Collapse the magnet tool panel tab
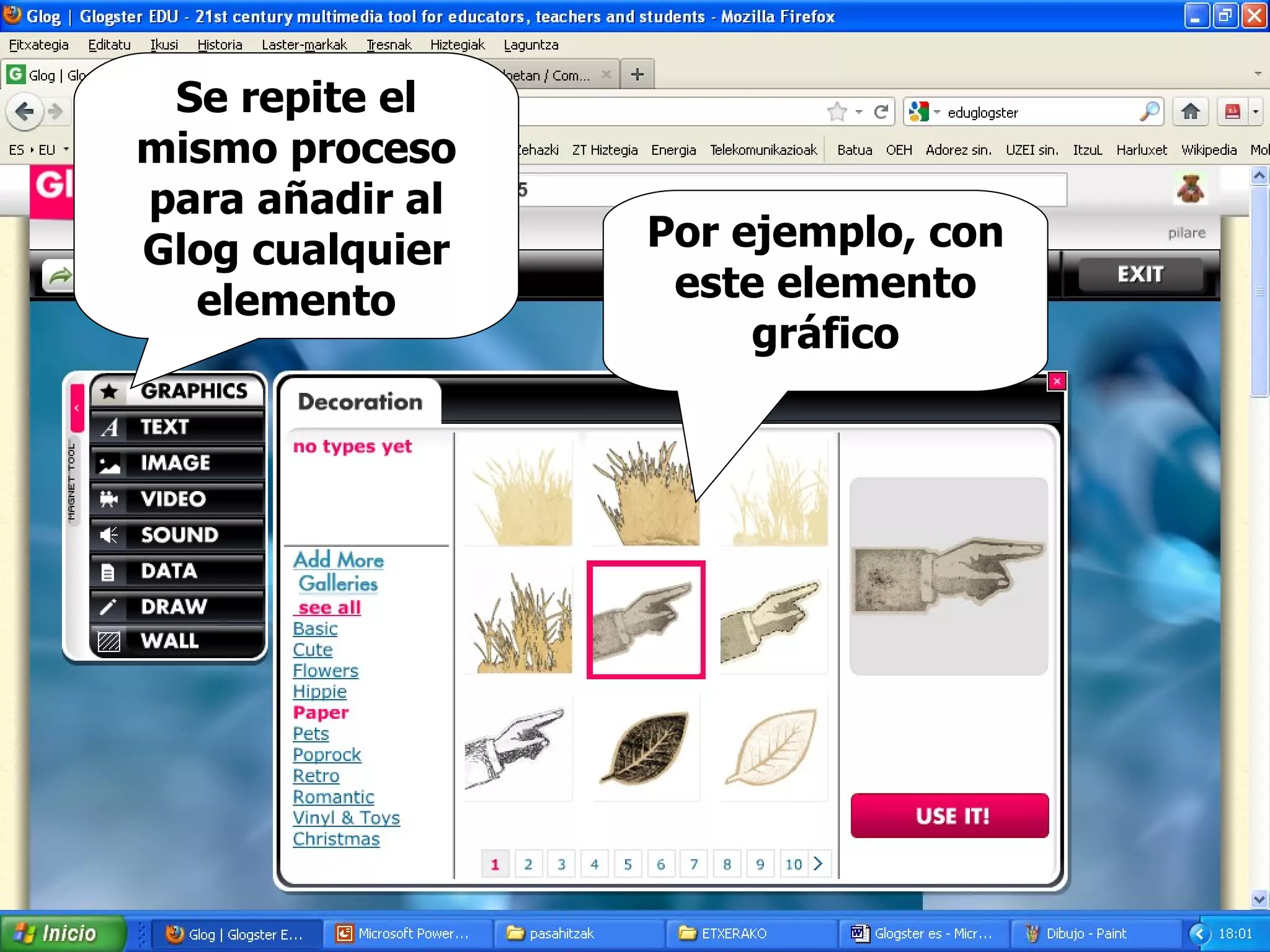The height and width of the screenshot is (952, 1270). [77, 408]
